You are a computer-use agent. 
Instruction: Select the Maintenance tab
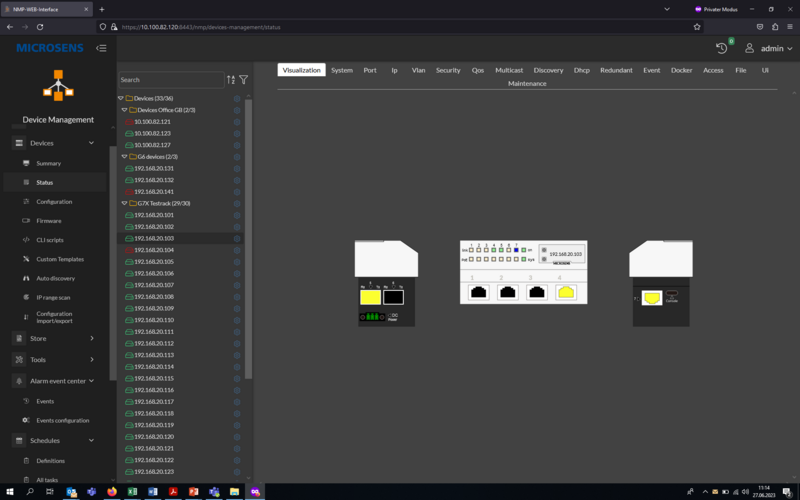coord(527,84)
